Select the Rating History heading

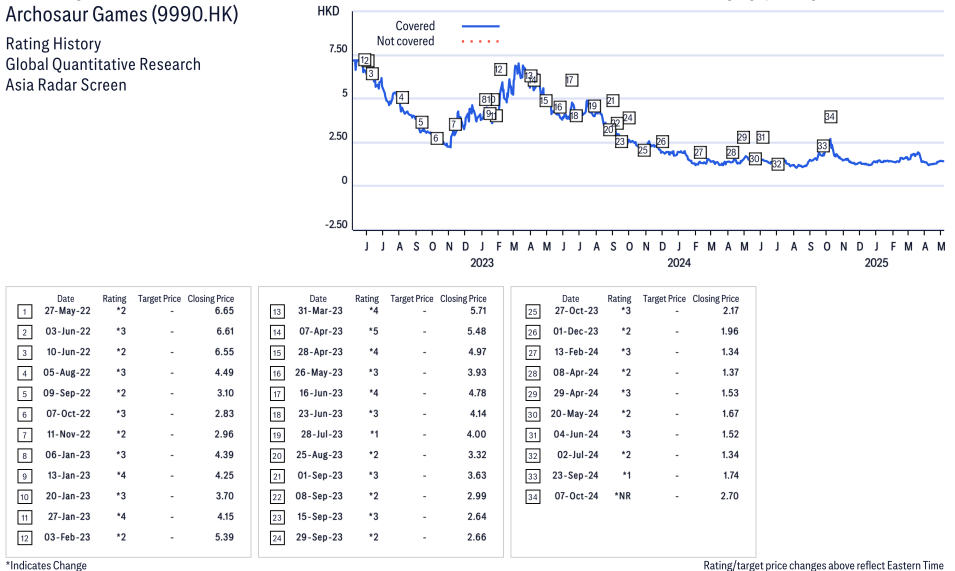click(54, 44)
